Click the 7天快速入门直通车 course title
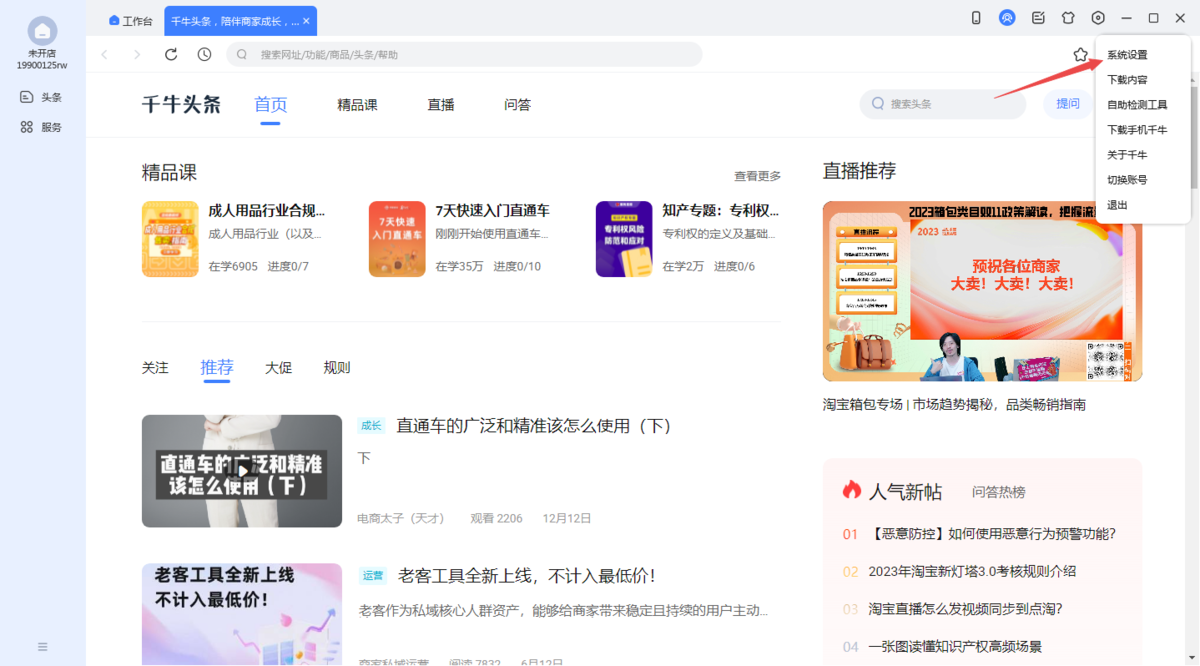1200x666 pixels. tap(492, 211)
